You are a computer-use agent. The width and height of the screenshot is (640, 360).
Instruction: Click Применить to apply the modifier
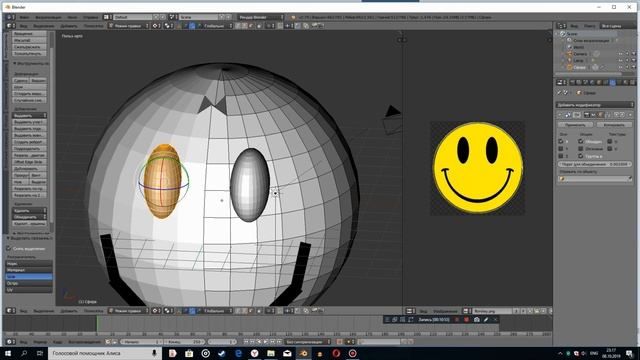(x=575, y=124)
